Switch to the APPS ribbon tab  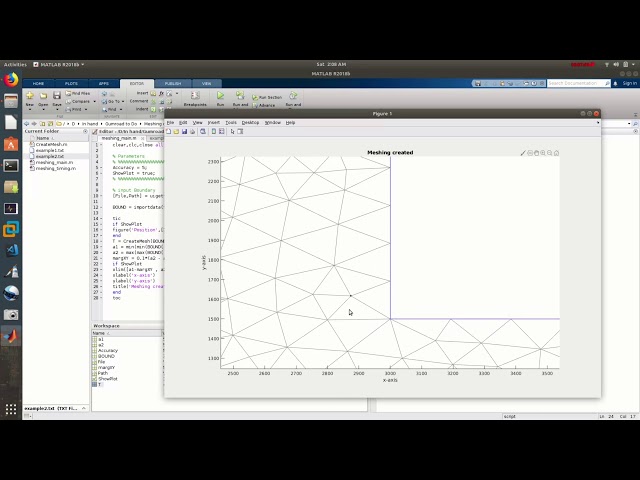[x=104, y=83]
